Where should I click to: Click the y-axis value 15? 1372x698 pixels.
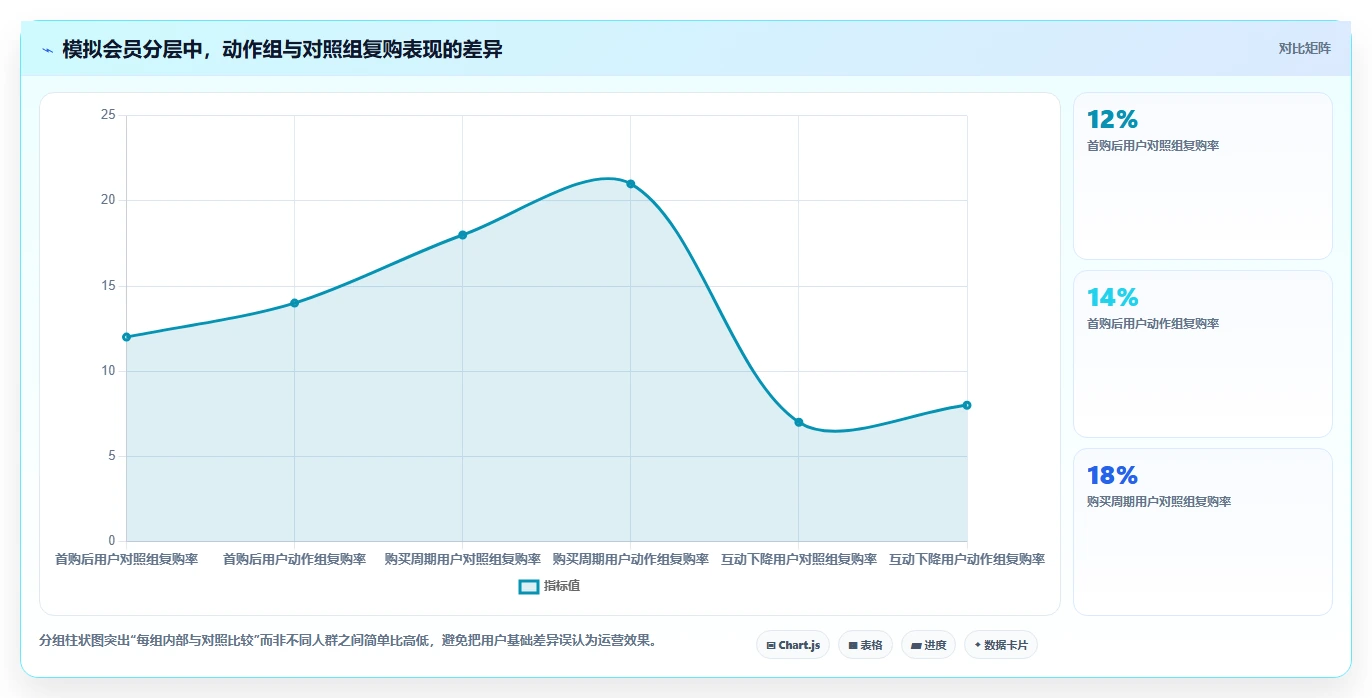tap(108, 286)
